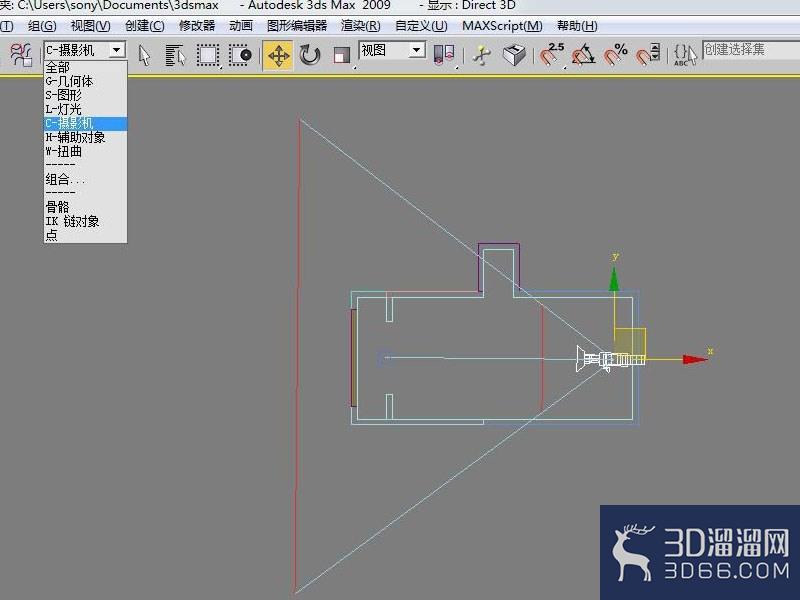
Task: Select 全部 in filter list
Action: coord(85,67)
